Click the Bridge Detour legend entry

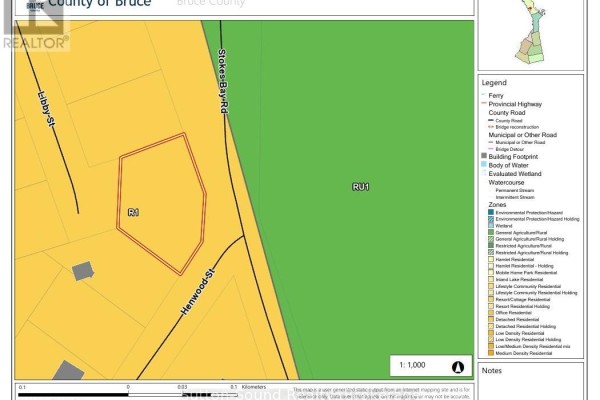point(510,149)
